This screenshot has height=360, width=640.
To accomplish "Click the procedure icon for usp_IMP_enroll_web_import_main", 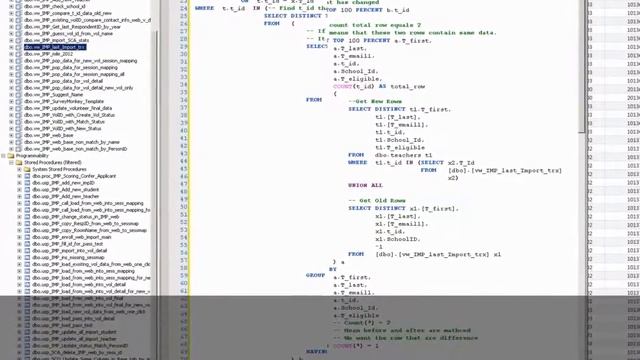I will coord(27,237).
